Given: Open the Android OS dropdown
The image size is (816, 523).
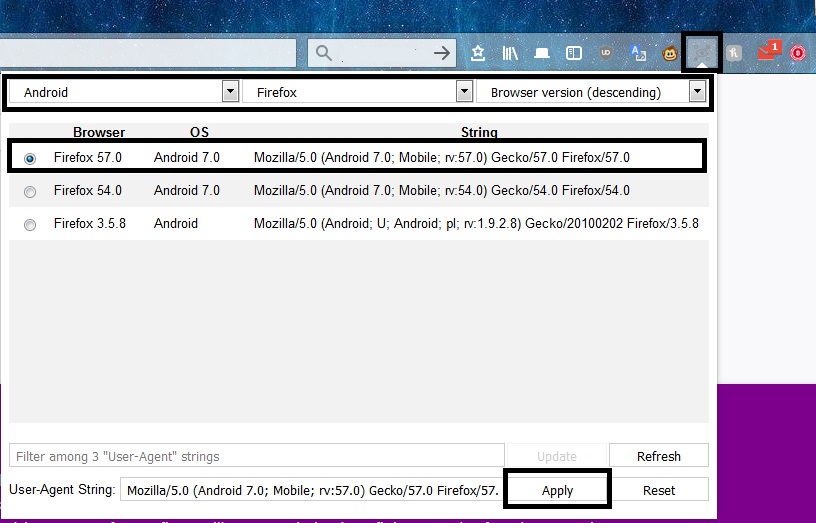Looking at the screenshot, I should 124,92.
